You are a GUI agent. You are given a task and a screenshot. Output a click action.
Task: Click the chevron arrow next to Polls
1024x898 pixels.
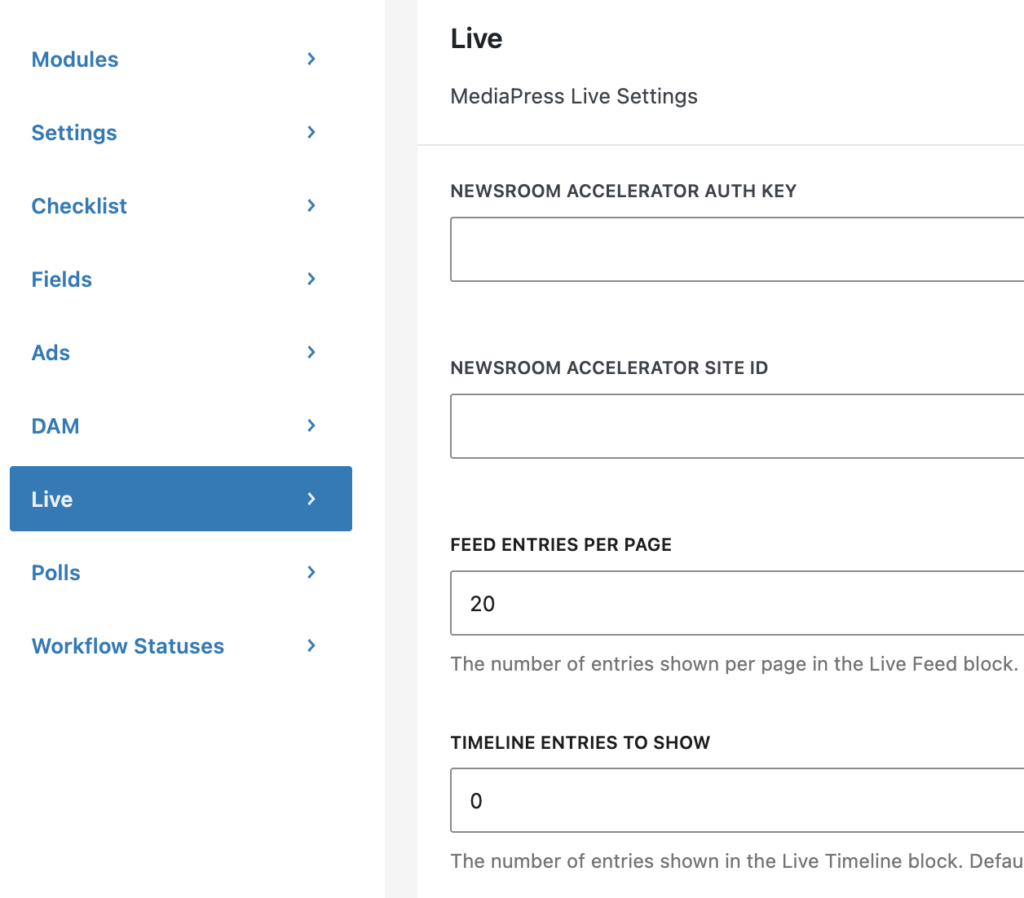(x=312, y=572)
